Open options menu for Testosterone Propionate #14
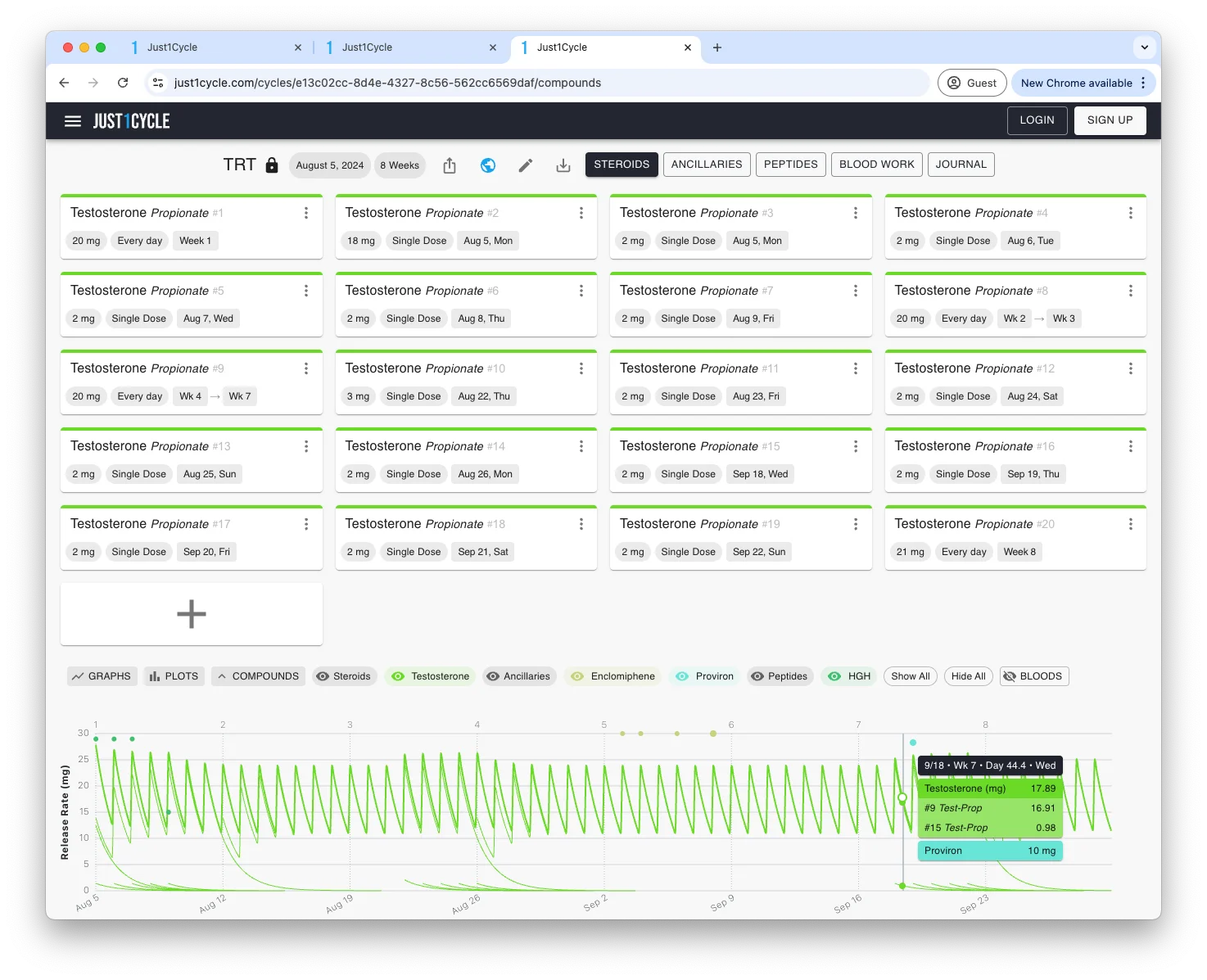Image resolution: width=1207 pixels, height=980 pixels. (x=581, y=446)
